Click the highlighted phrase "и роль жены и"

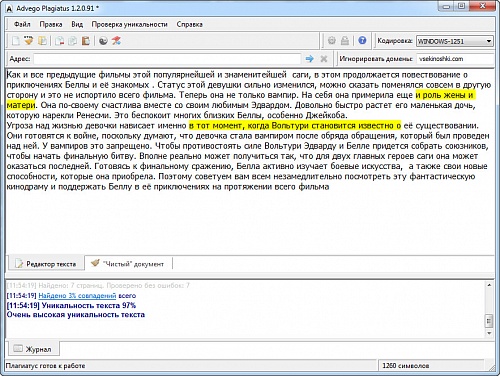click(445, 95)
